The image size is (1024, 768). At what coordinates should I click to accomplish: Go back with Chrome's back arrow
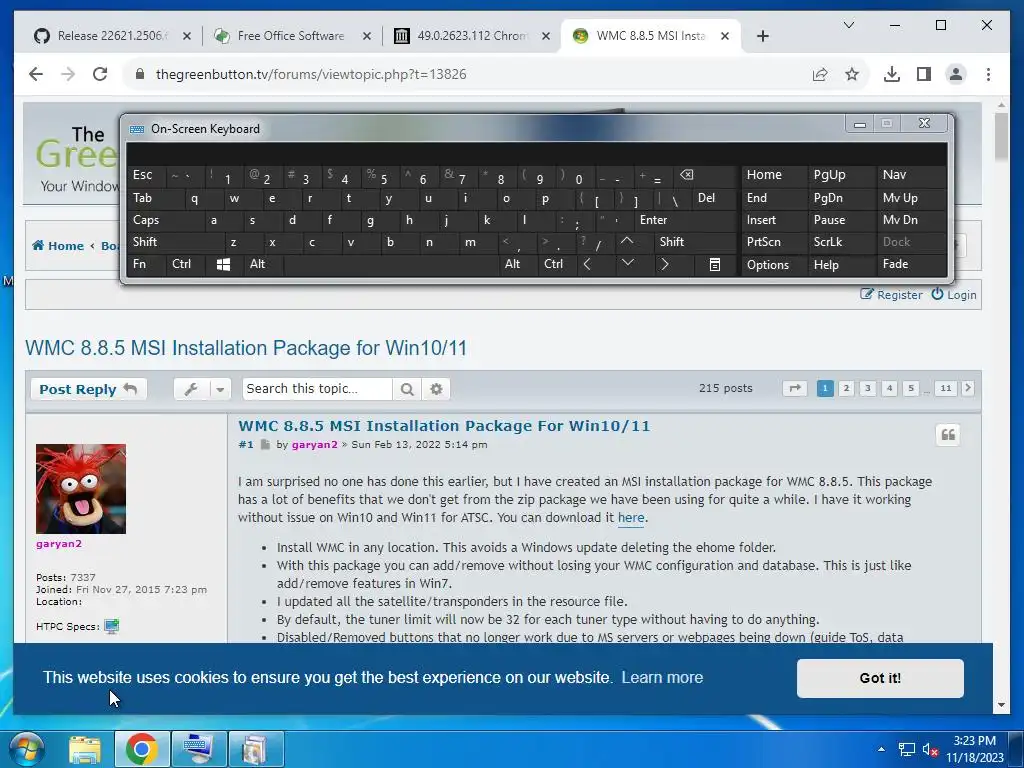(36, 74)
